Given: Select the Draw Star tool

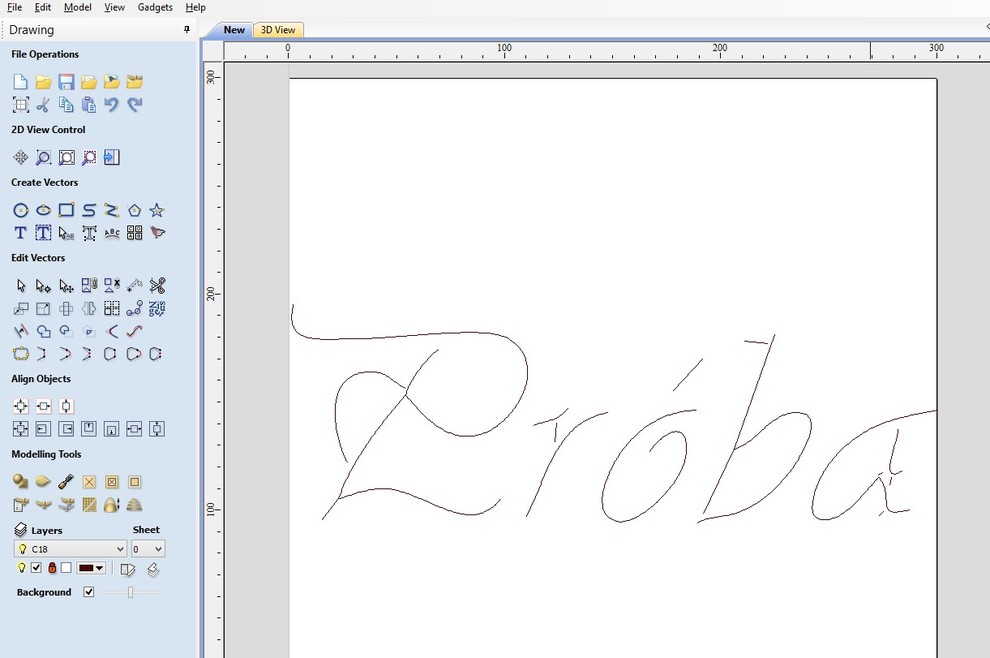Looking at the screenshot, I should (x=157, y=210).
